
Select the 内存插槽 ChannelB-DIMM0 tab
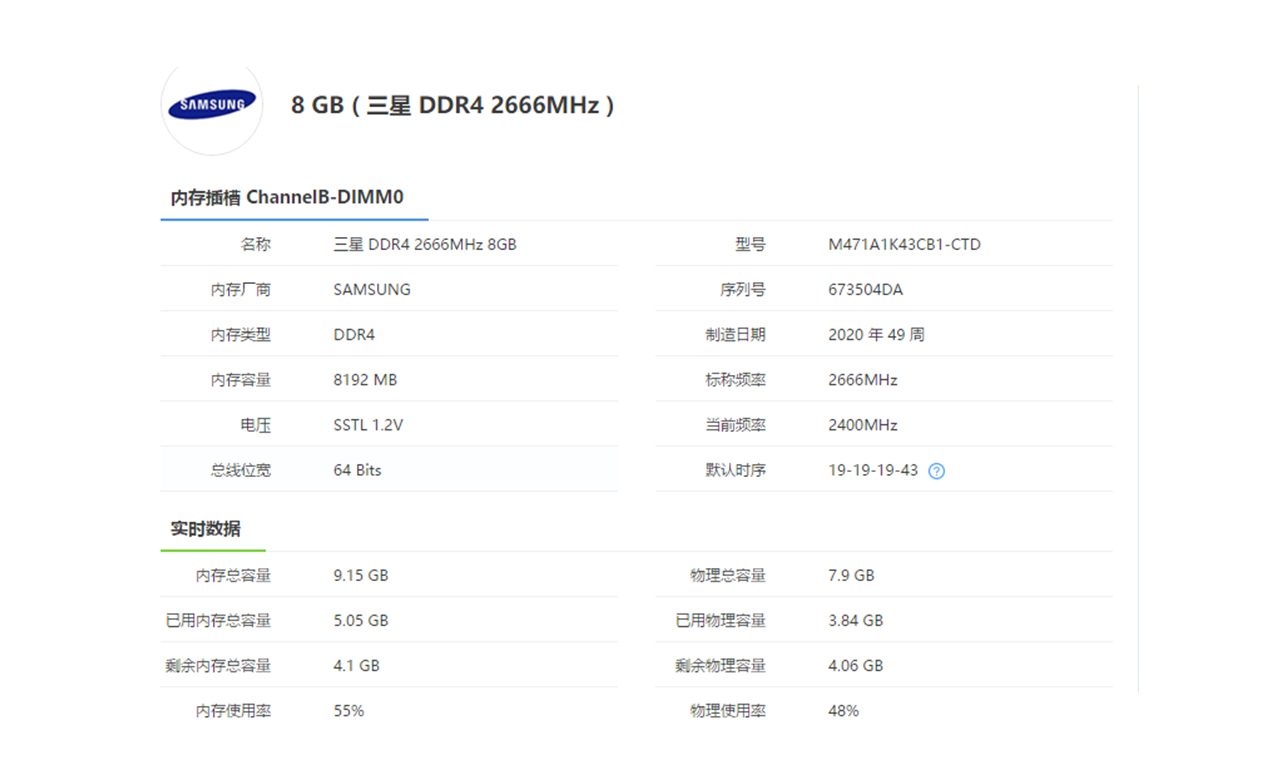pos(288,197)
